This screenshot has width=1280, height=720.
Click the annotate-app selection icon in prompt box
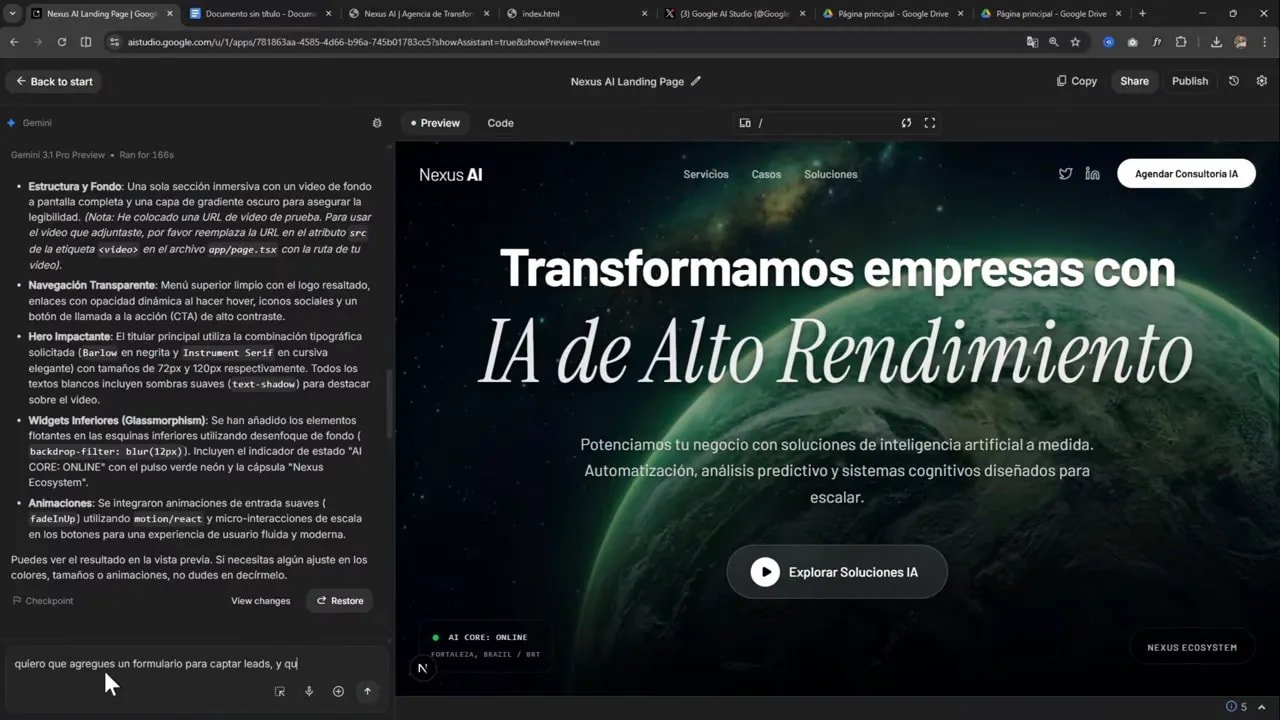tap(280, 691)
